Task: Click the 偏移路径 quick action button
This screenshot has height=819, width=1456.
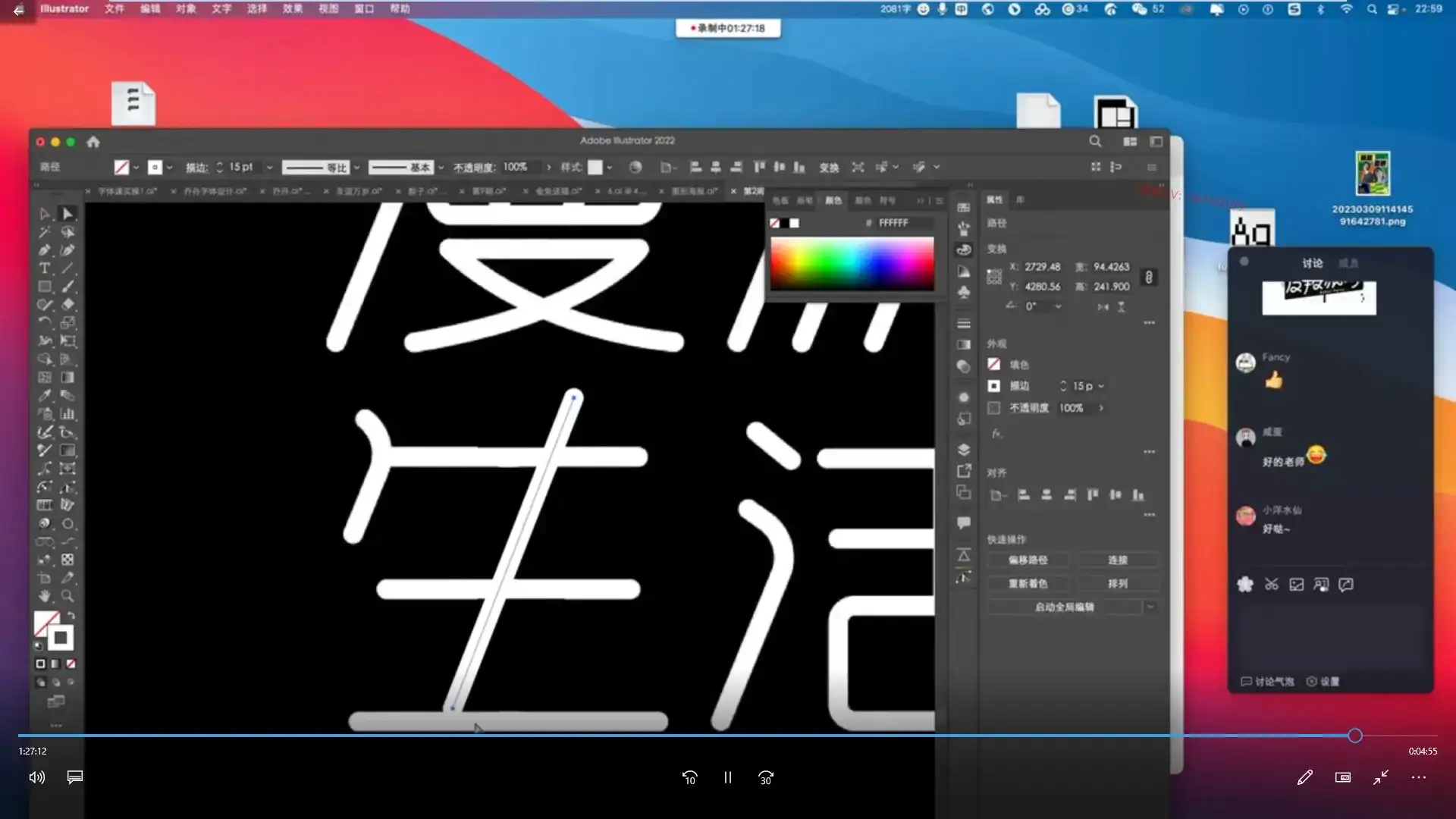Action: [x=1028, y=560]
